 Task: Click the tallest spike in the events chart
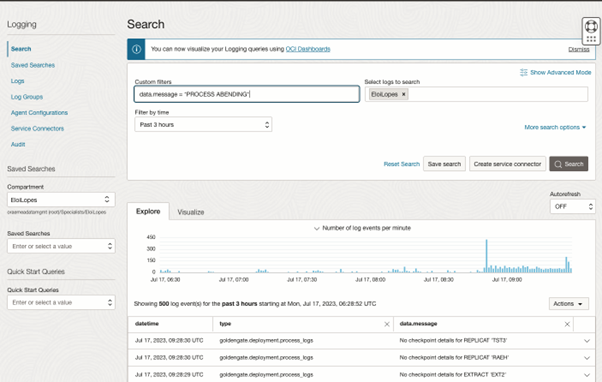click(486, 256)
